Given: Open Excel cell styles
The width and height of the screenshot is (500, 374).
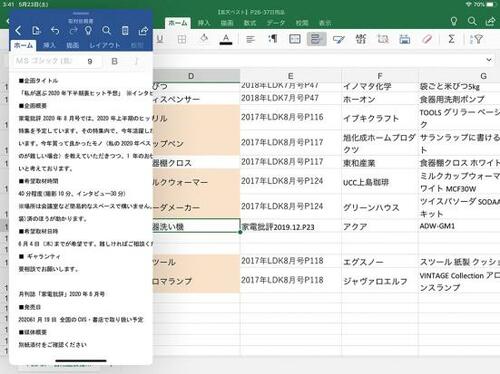Looking at the screenshot, I should 338,40.
